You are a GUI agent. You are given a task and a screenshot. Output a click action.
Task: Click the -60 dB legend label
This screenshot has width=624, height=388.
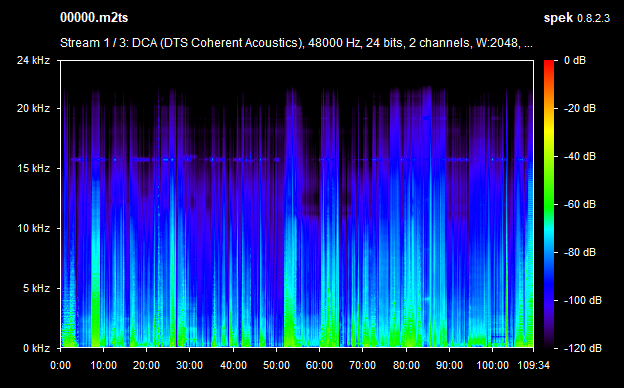pyautogui.click(x=580, y=205)
